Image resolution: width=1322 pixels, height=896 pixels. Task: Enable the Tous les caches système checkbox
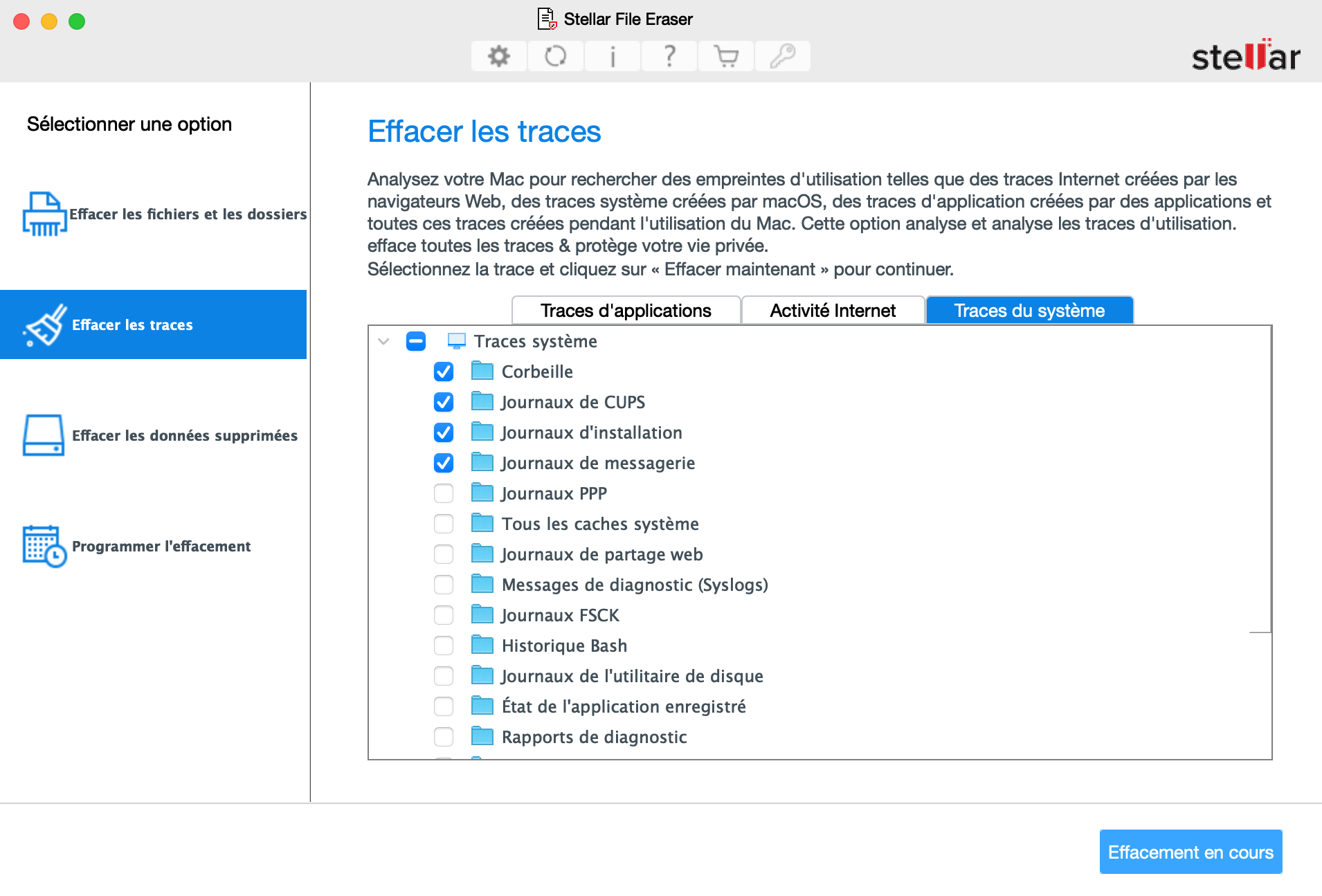pyautogui.click(x=444, y=524)
